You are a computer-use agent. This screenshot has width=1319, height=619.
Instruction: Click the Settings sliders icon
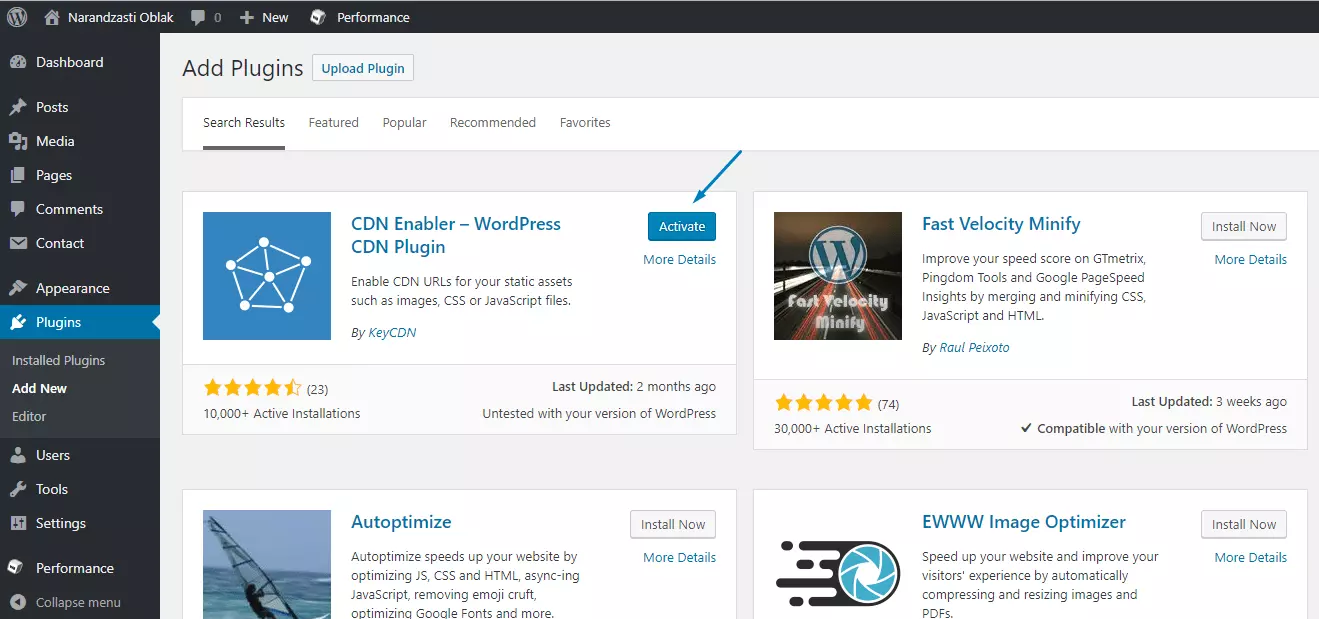pyautogui.click(x=18, y=523)
